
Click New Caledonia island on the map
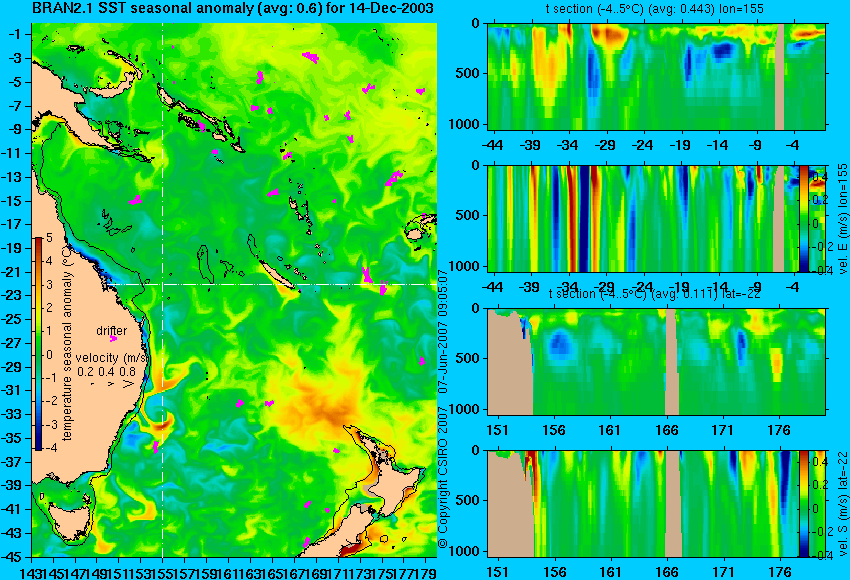[x=277, y=275]
